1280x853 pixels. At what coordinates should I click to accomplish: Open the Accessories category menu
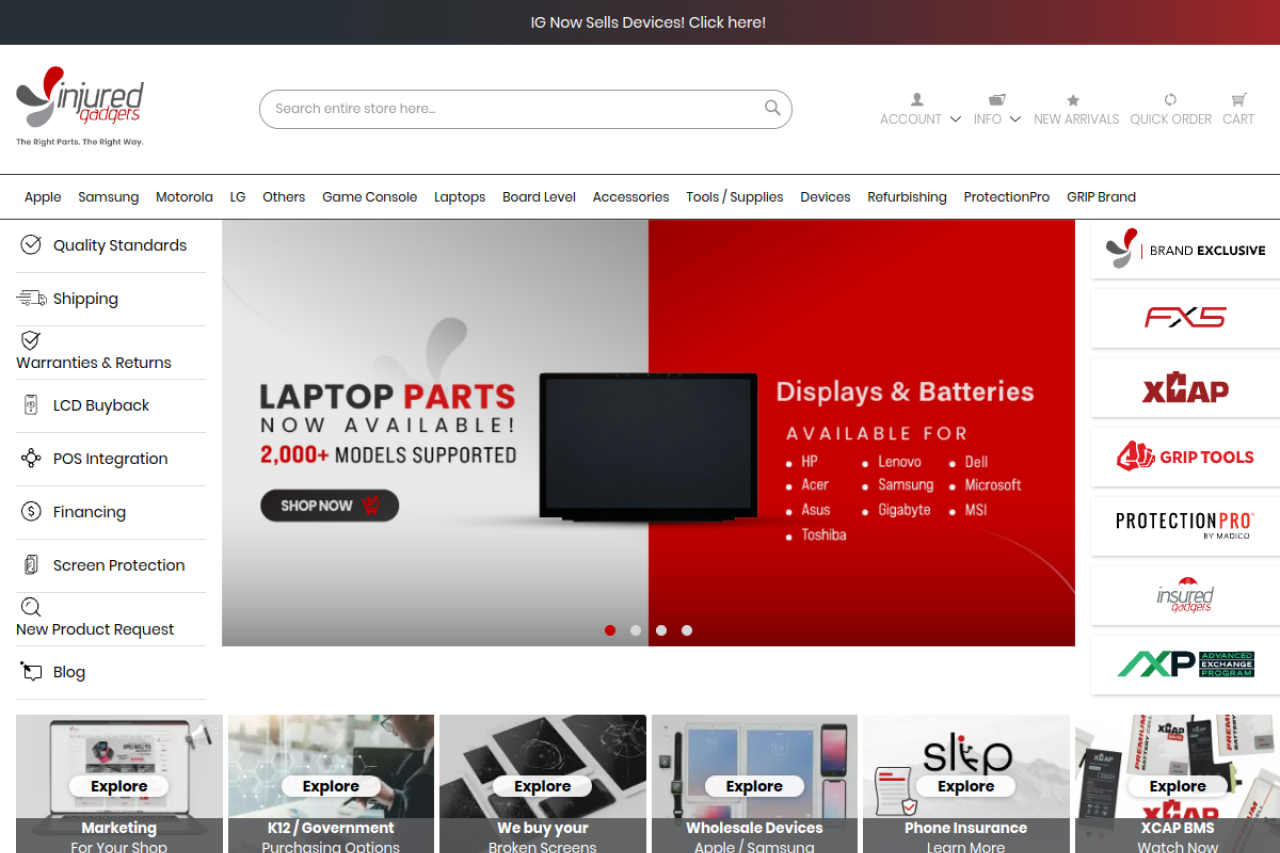pos(631,197)
